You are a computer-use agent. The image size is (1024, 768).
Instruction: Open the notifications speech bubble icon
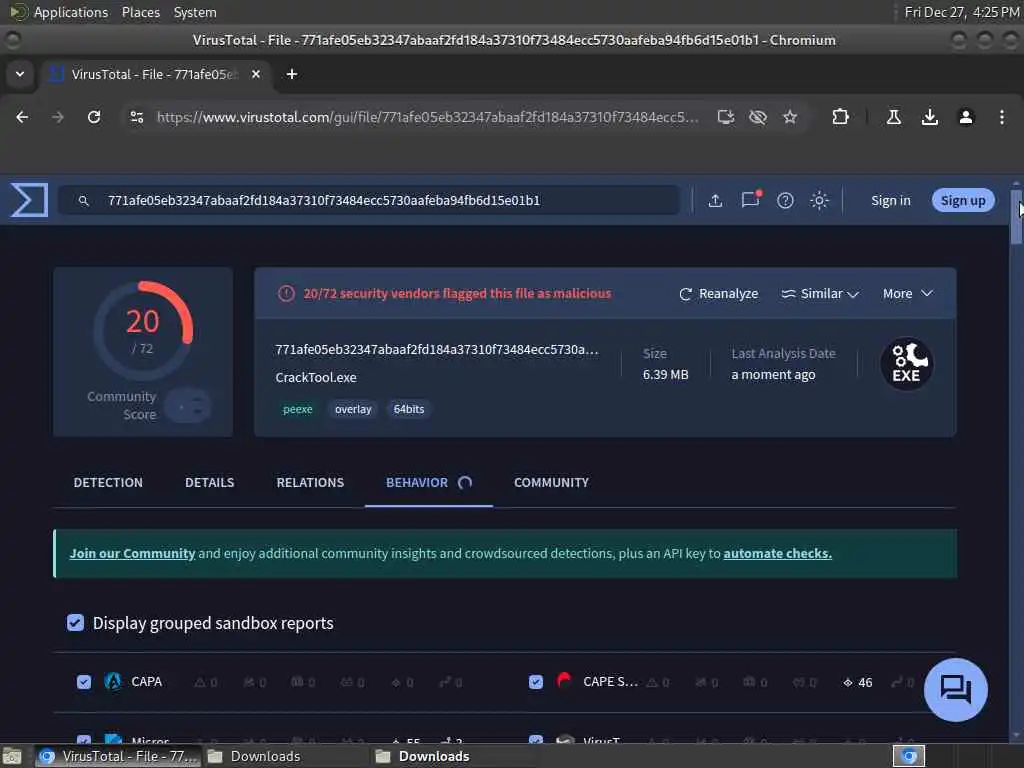750,199
